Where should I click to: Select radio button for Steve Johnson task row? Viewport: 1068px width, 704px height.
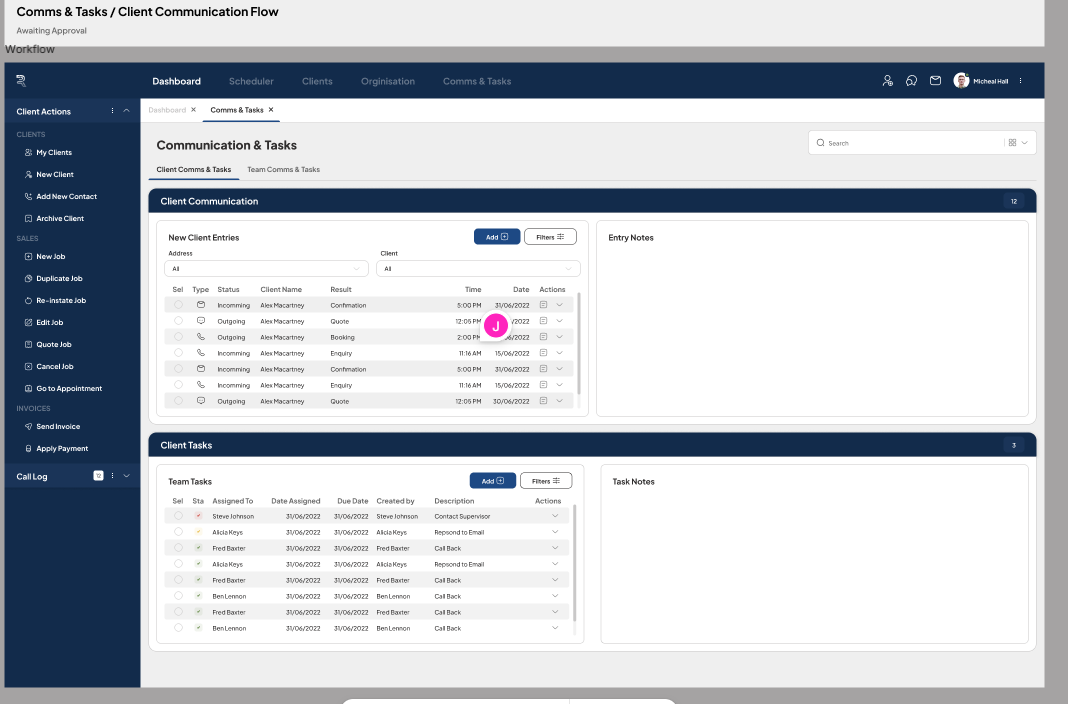click(x=178, y=516)
